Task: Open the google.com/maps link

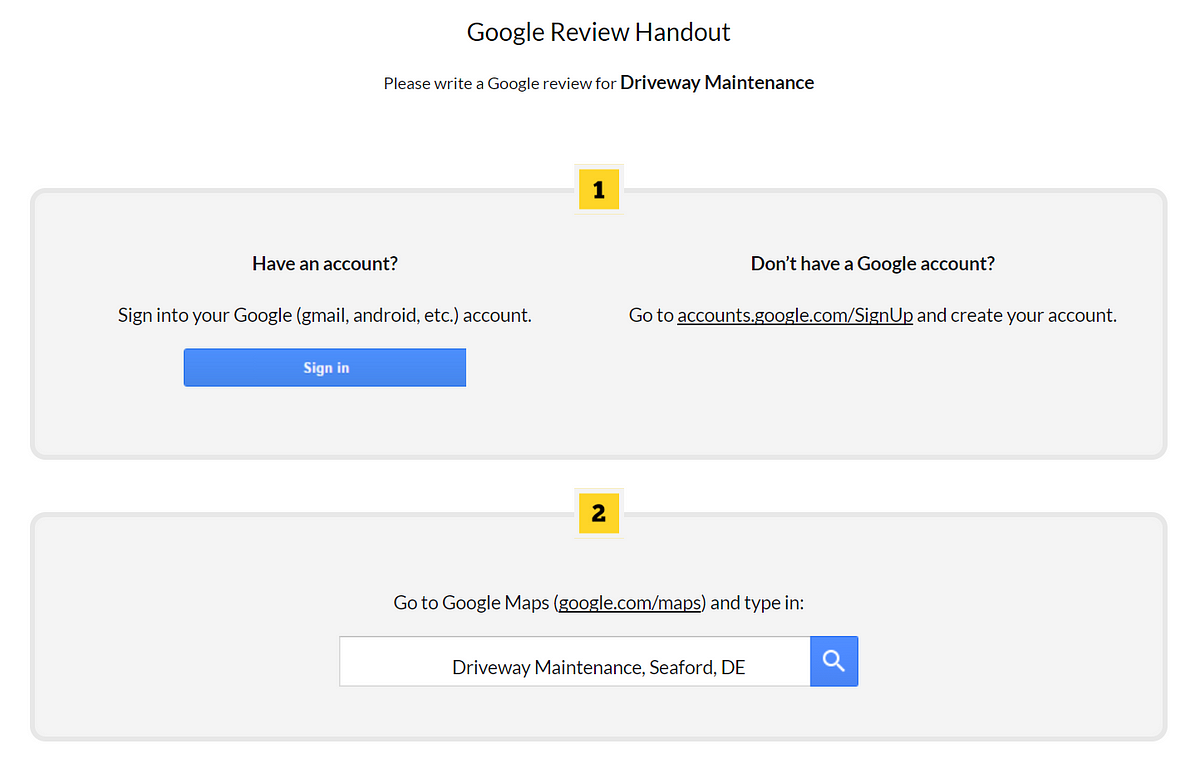Action: coord(632,603)
